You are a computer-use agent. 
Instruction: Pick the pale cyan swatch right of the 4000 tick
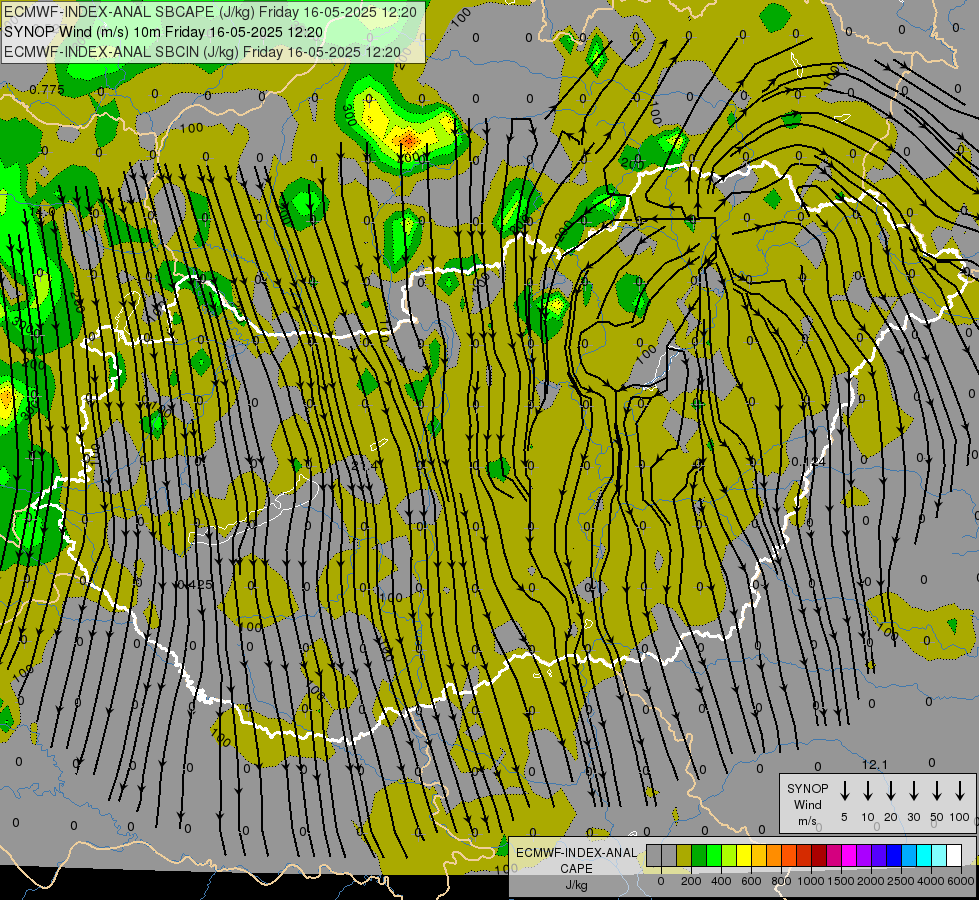tap(938, 856)
